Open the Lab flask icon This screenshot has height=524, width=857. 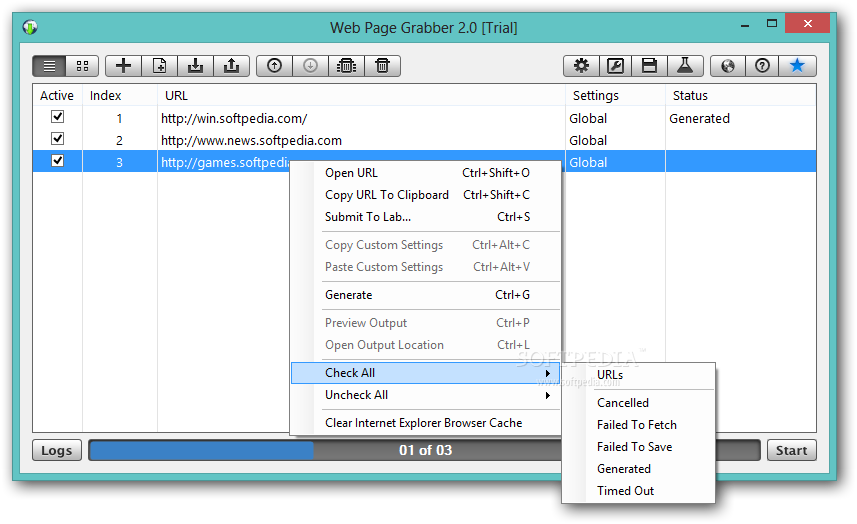[685, 66]
